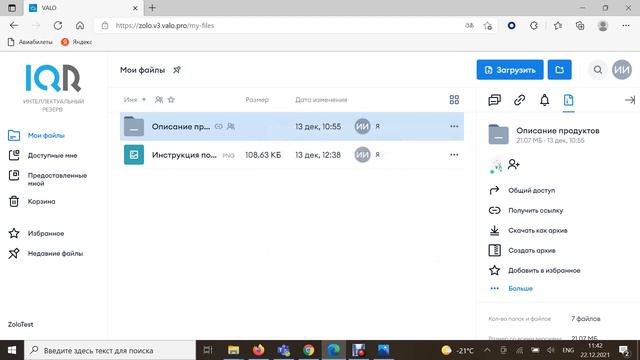
Task: Sort by Размер column header
Action: point(257,100)
